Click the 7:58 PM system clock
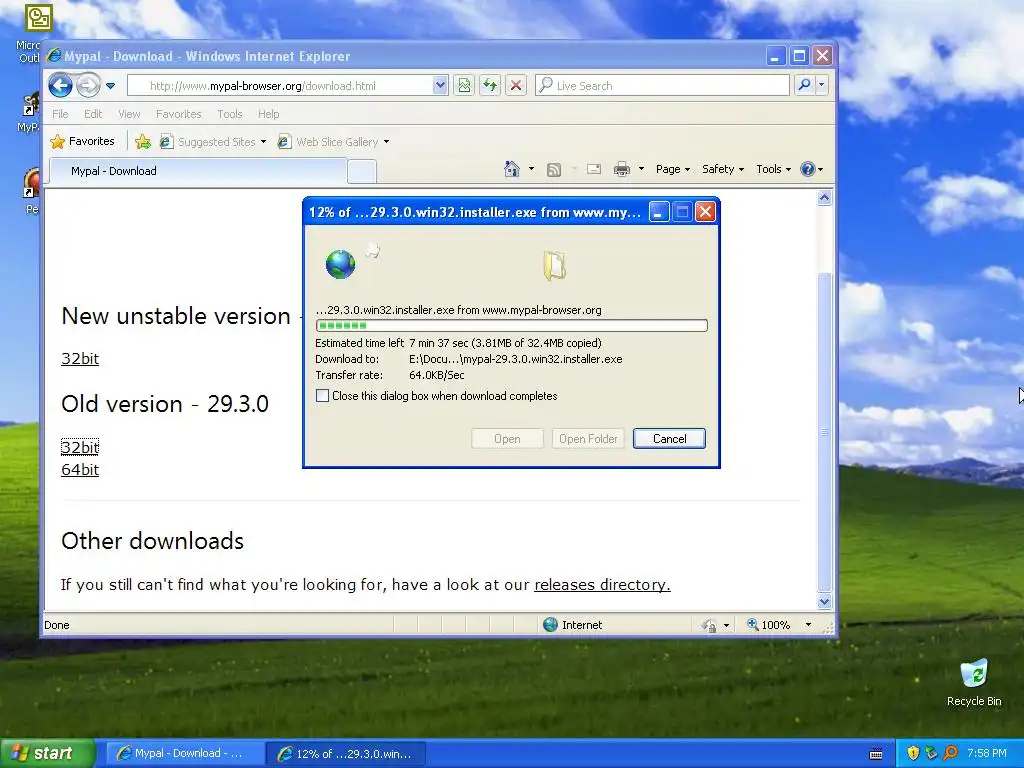1024x768 pixels. 987,753
